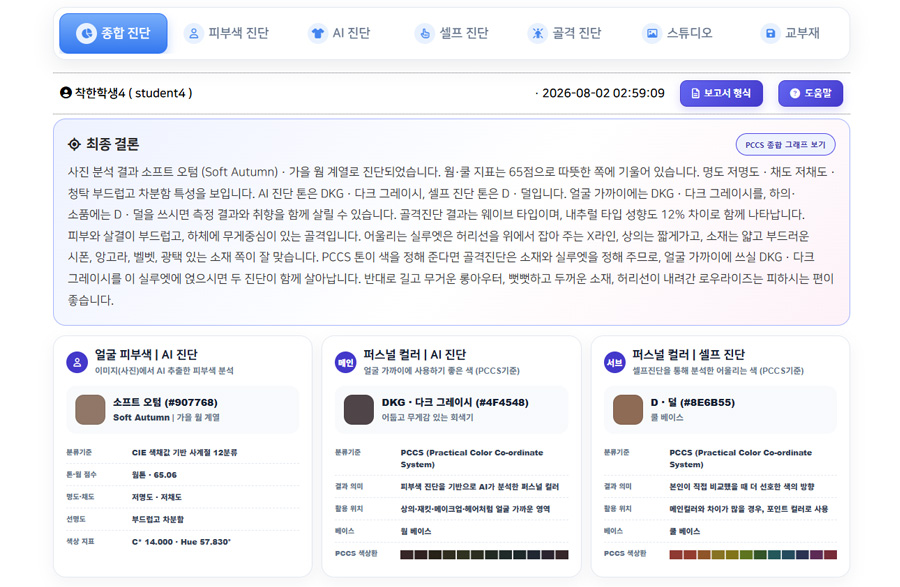900x587 pixels.
Task: Click the 퍼스널 컬러 | AI 진단 heading
Action: pos(414,354)
